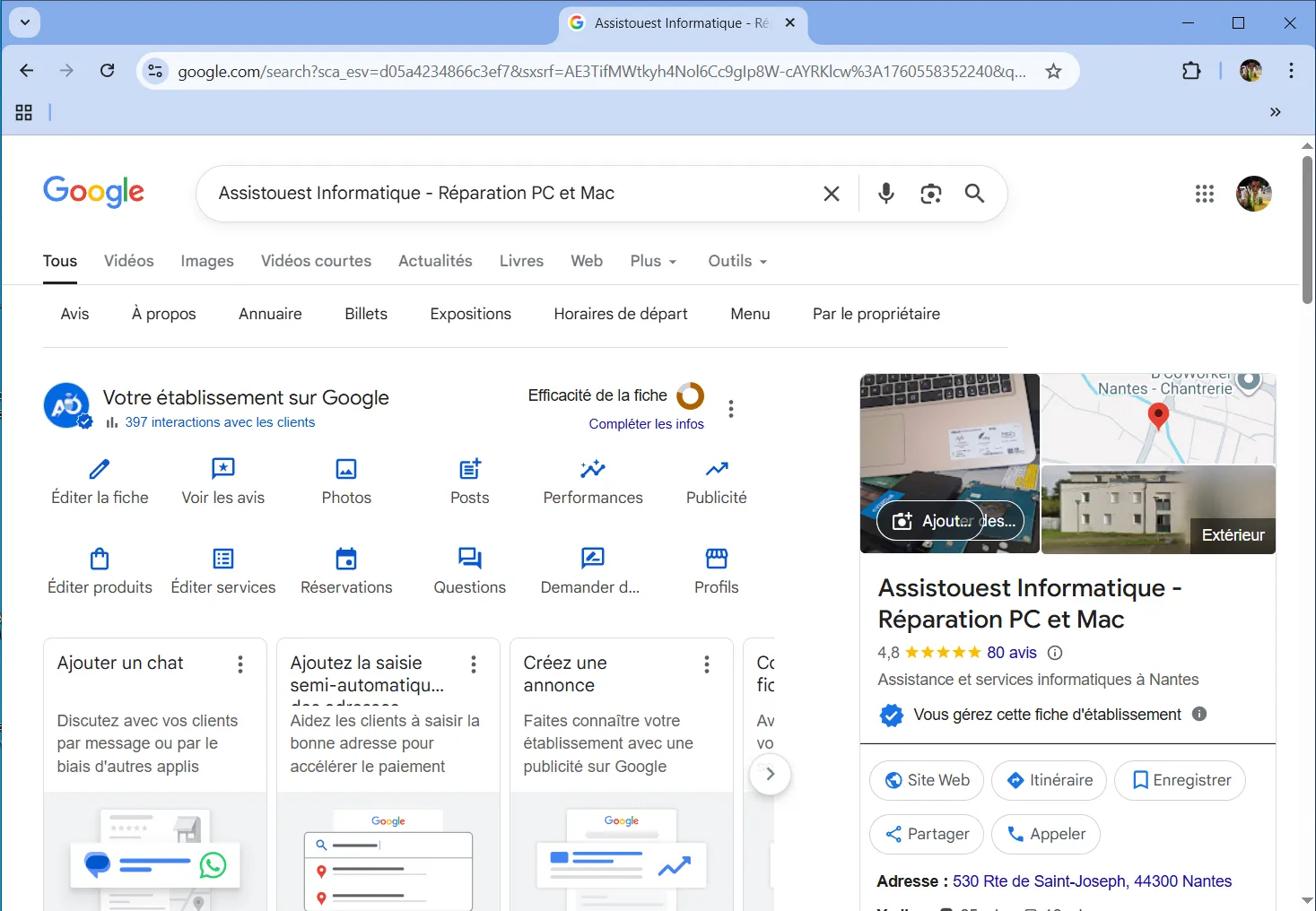Screen dimensions: 1316x911
Task: Click the Nantes map thumbnail
Action: 1157,418
